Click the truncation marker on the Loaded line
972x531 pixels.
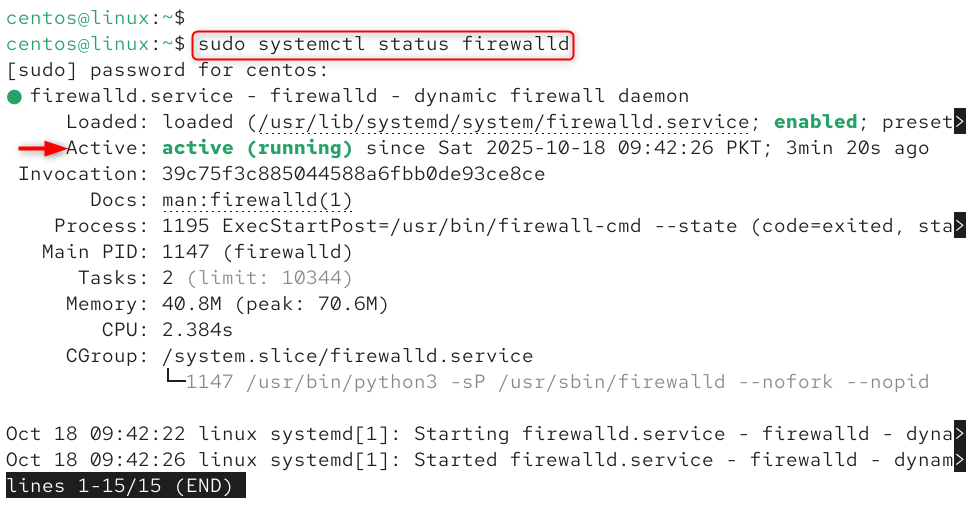tap(960, 123)
